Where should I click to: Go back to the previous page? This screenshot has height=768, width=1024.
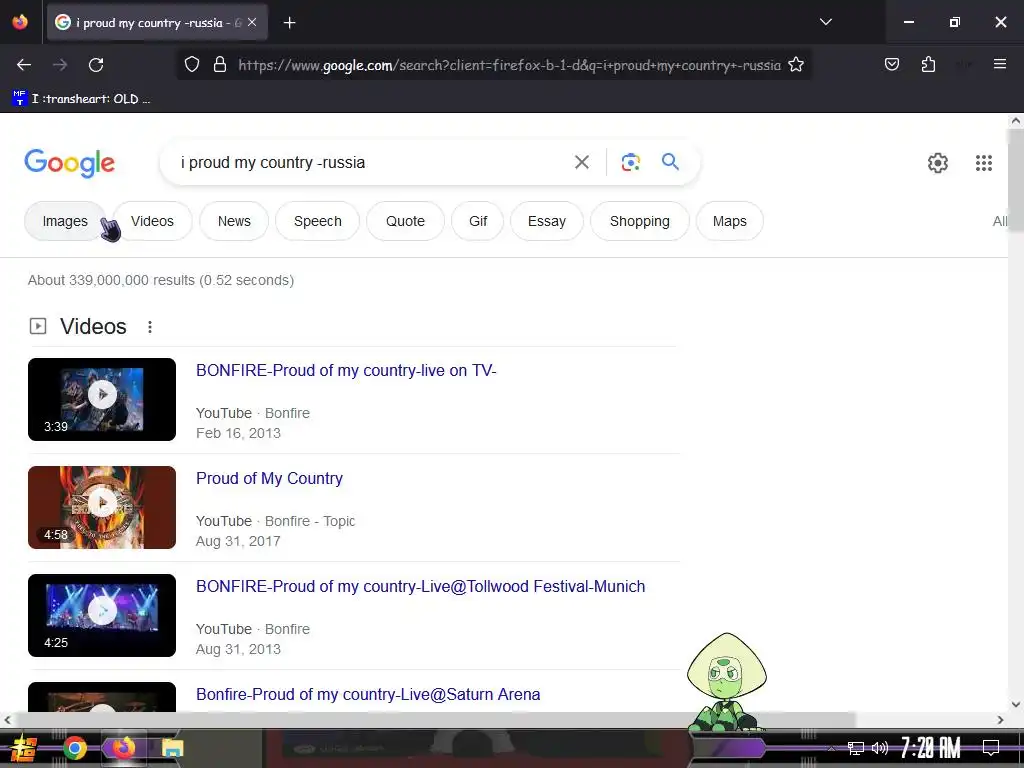(24, 65)
